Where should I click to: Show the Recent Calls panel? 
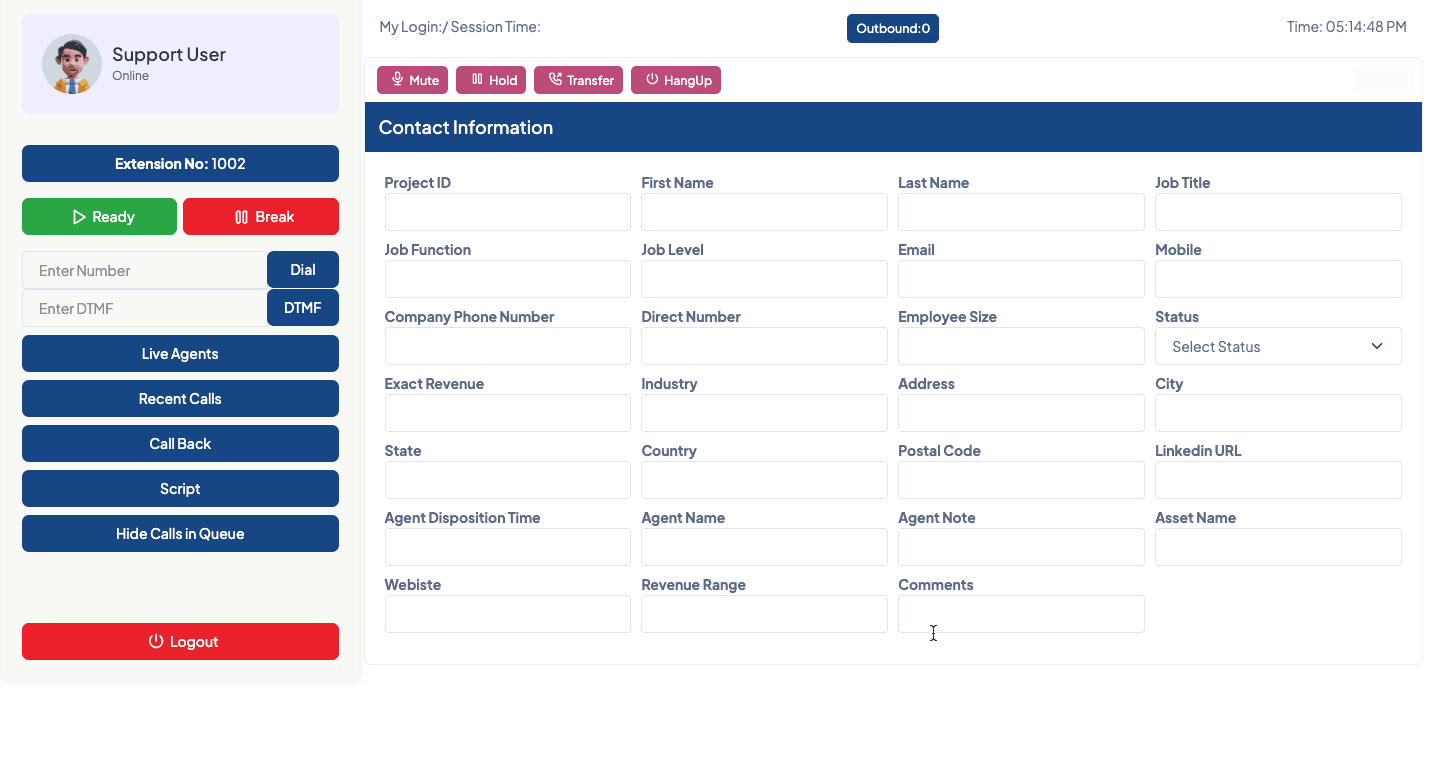(180, 399)
